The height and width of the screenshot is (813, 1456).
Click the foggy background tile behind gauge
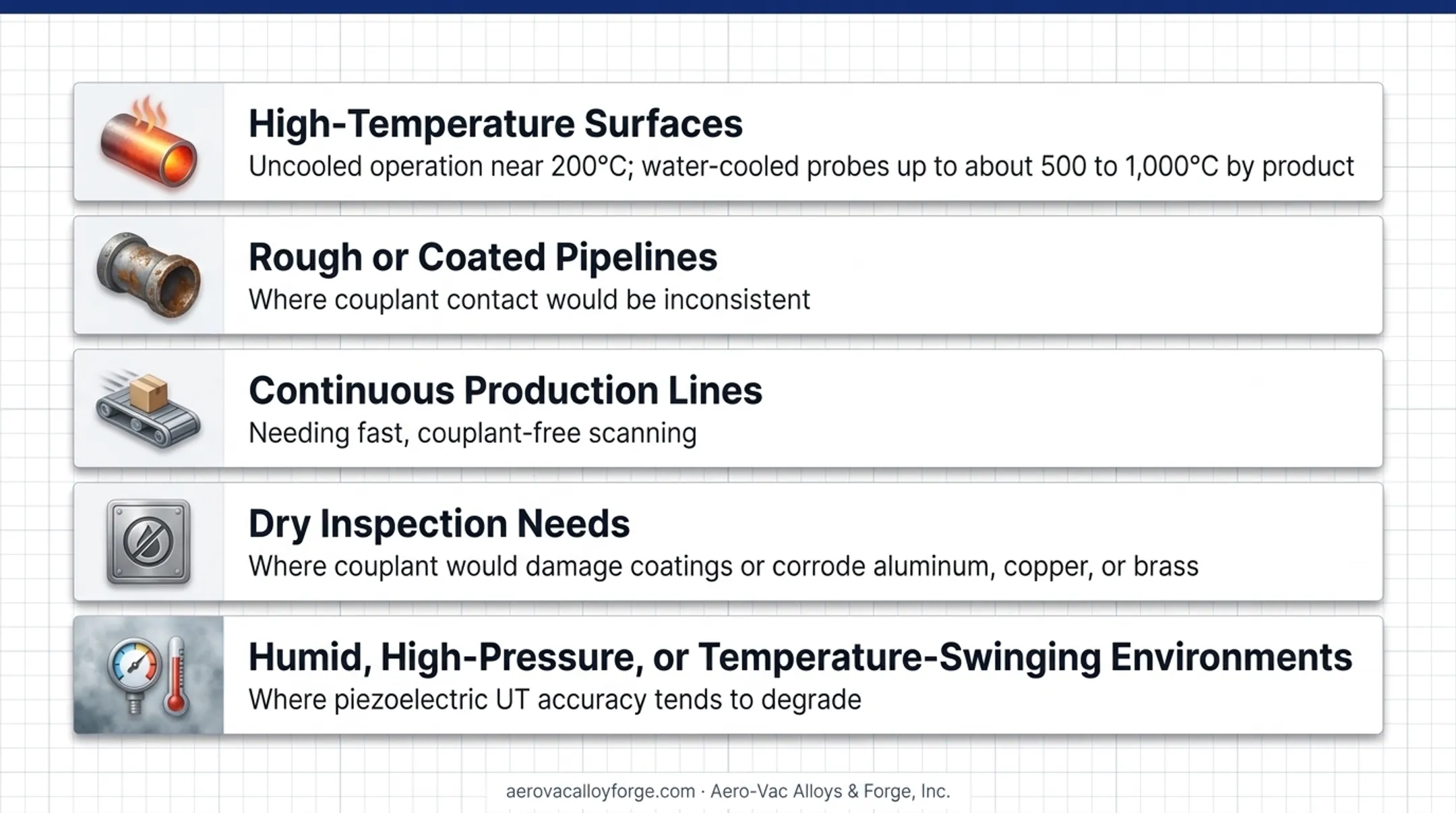(x=149, y=675)
